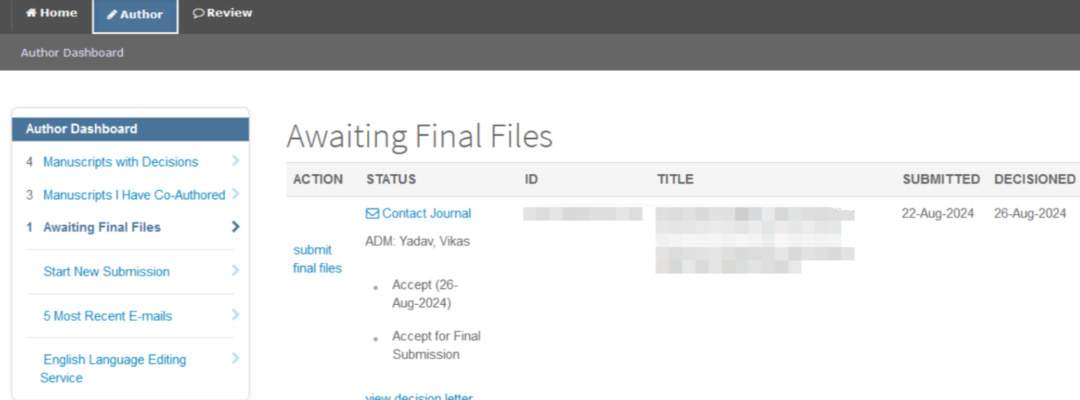This screenshot has height=400, width=1080.
Task: Open view decision letter link
Action: coord(419,396)
